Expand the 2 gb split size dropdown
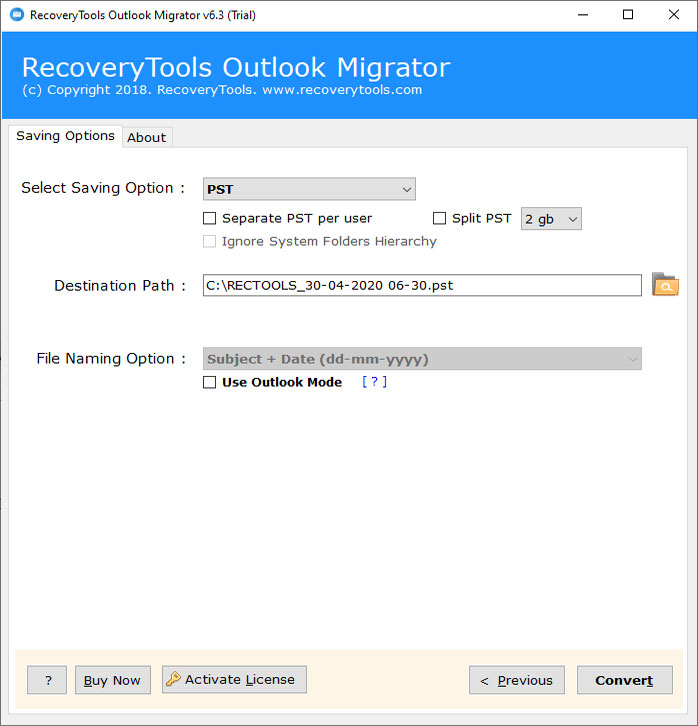 (x=551, y=219)
